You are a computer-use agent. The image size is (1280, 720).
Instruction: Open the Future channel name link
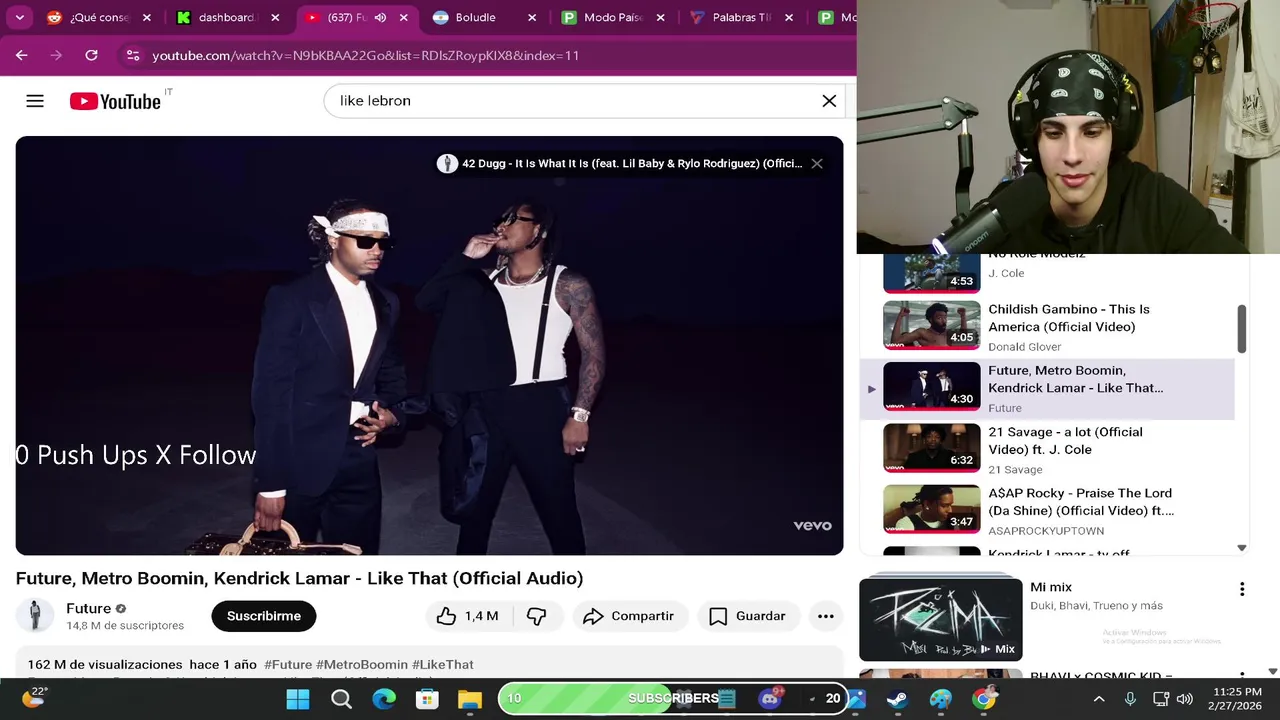tap(88, 608)
